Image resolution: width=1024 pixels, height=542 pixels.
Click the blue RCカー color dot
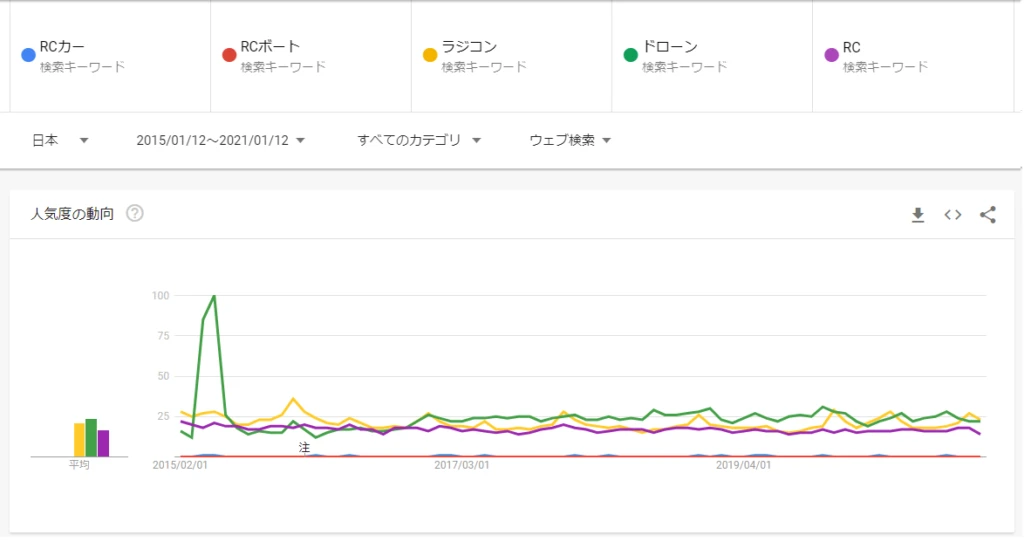[x=28, y=56]
